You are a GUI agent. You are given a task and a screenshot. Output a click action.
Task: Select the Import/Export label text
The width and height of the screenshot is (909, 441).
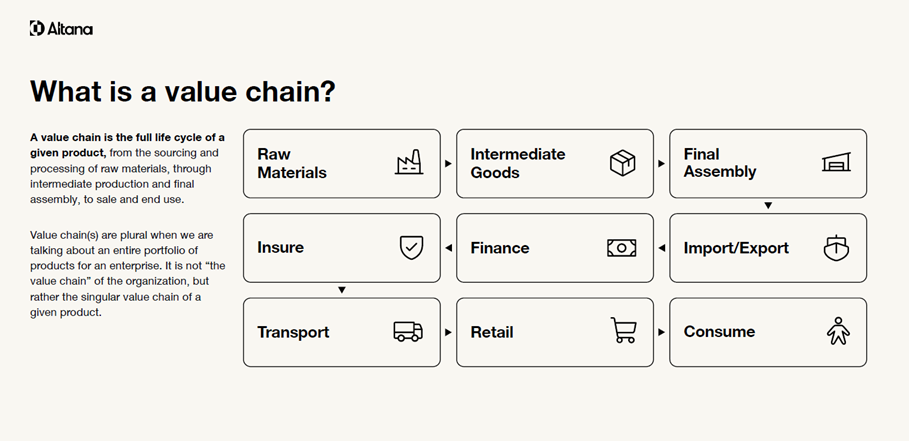(736, 248)
